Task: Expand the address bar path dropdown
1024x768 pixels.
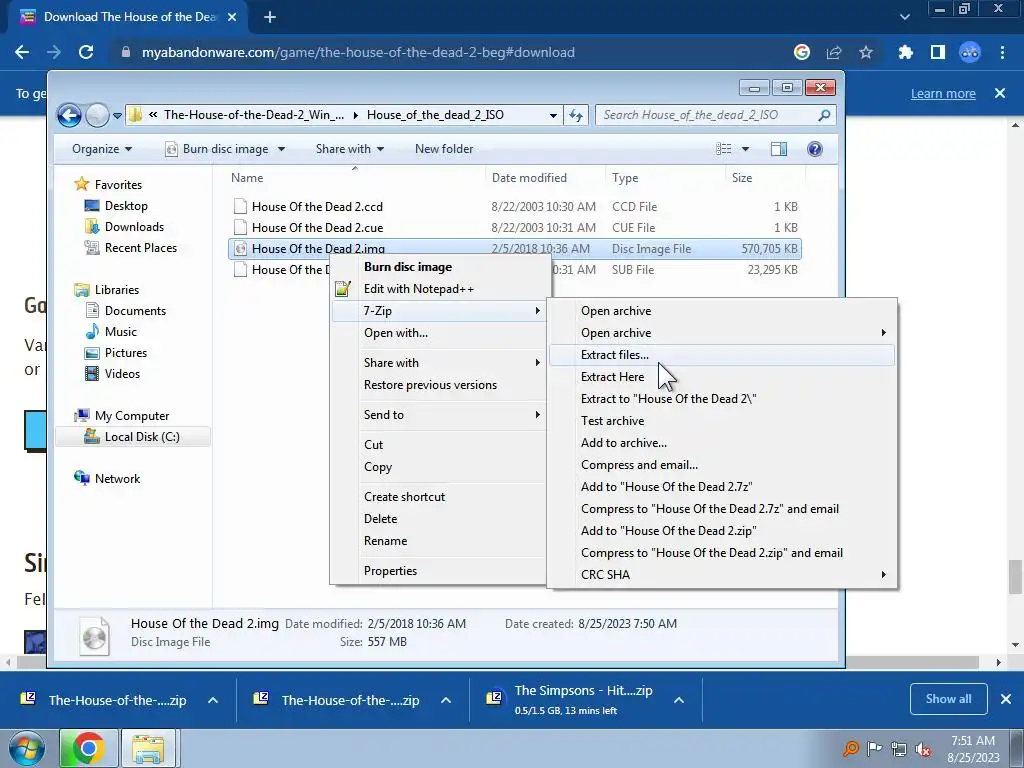Action: (x=553, y=116)
